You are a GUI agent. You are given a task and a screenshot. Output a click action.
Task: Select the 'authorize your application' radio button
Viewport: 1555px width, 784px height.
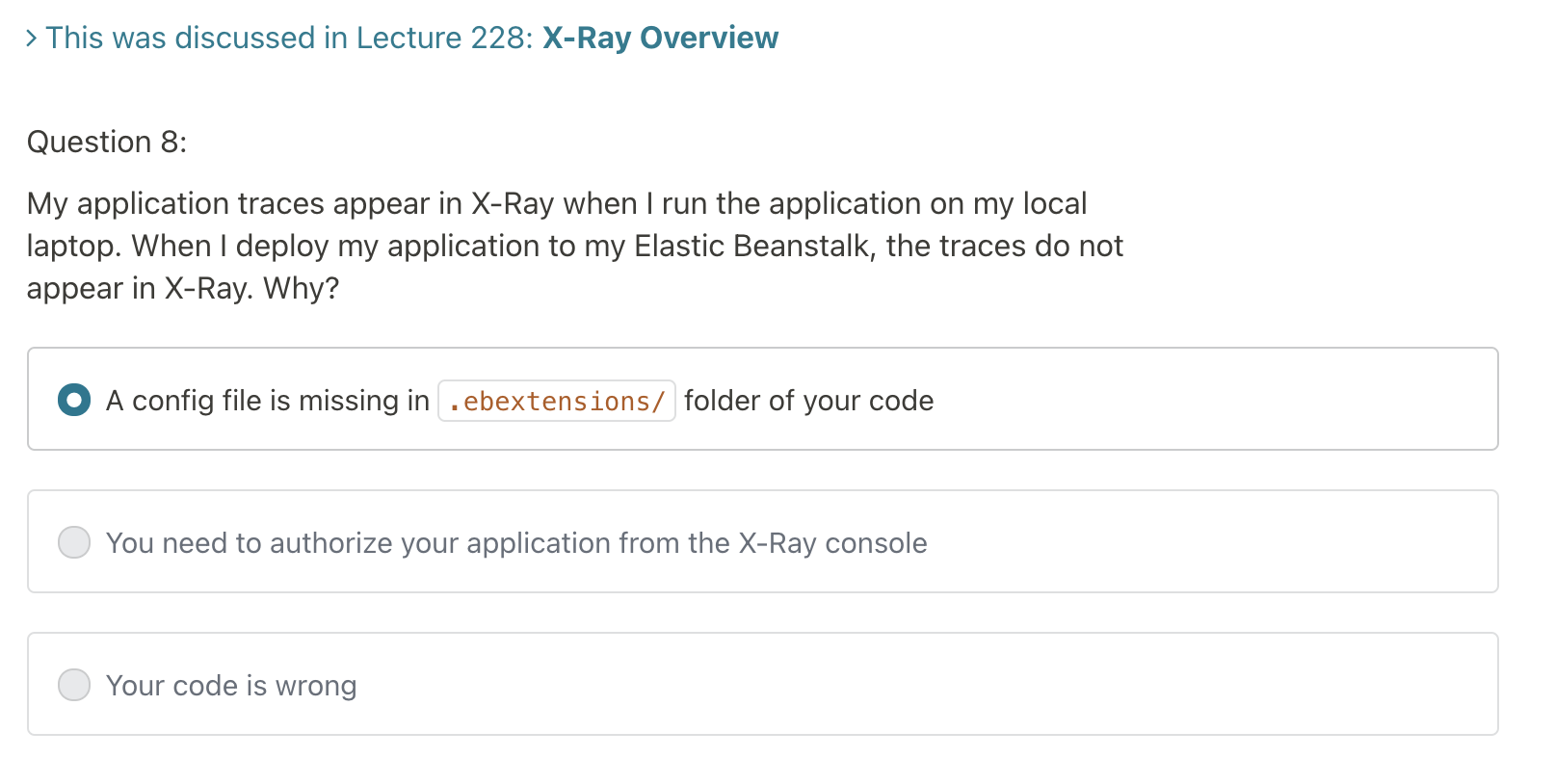[x=74, y=542]
